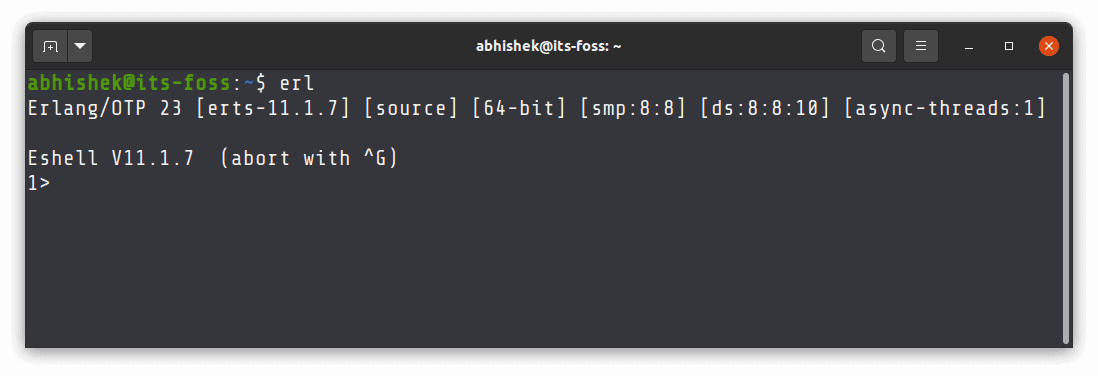Click the Erlang shell prompt 1>
This screenshot has height=376, width=1098.
point(39,183)
